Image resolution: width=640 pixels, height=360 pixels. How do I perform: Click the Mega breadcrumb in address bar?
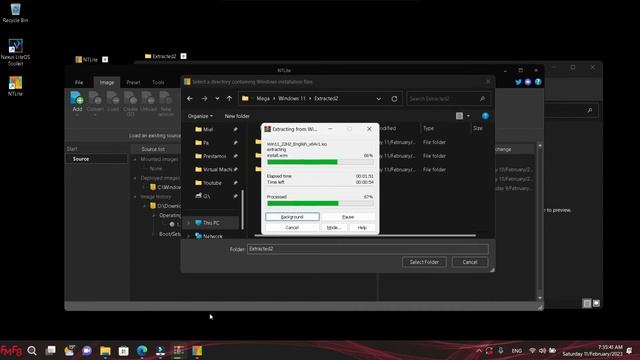pos(263,98)
